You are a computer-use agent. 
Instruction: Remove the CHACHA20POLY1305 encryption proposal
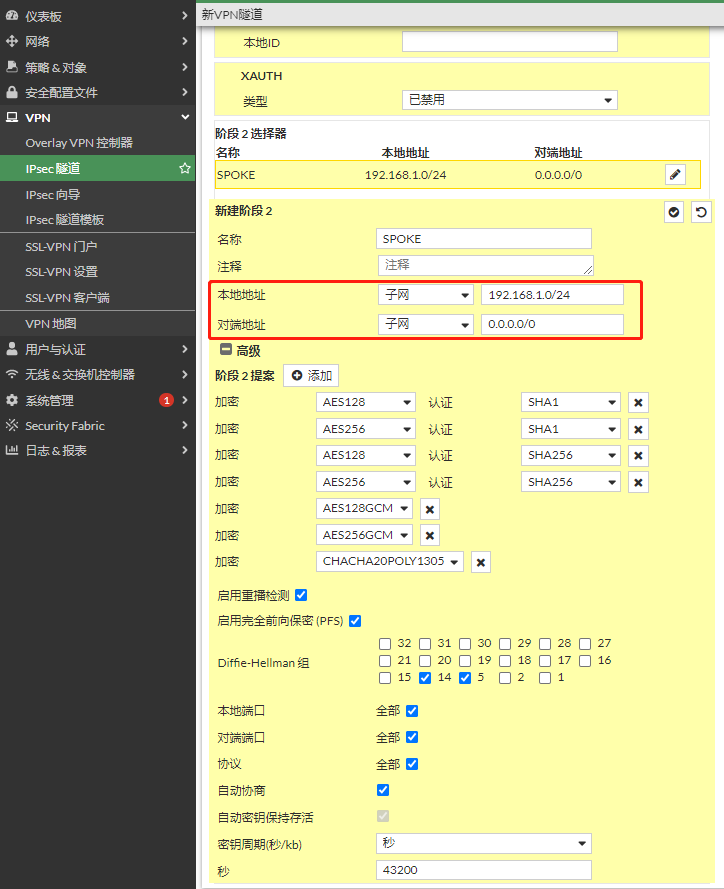click(481, 563)
